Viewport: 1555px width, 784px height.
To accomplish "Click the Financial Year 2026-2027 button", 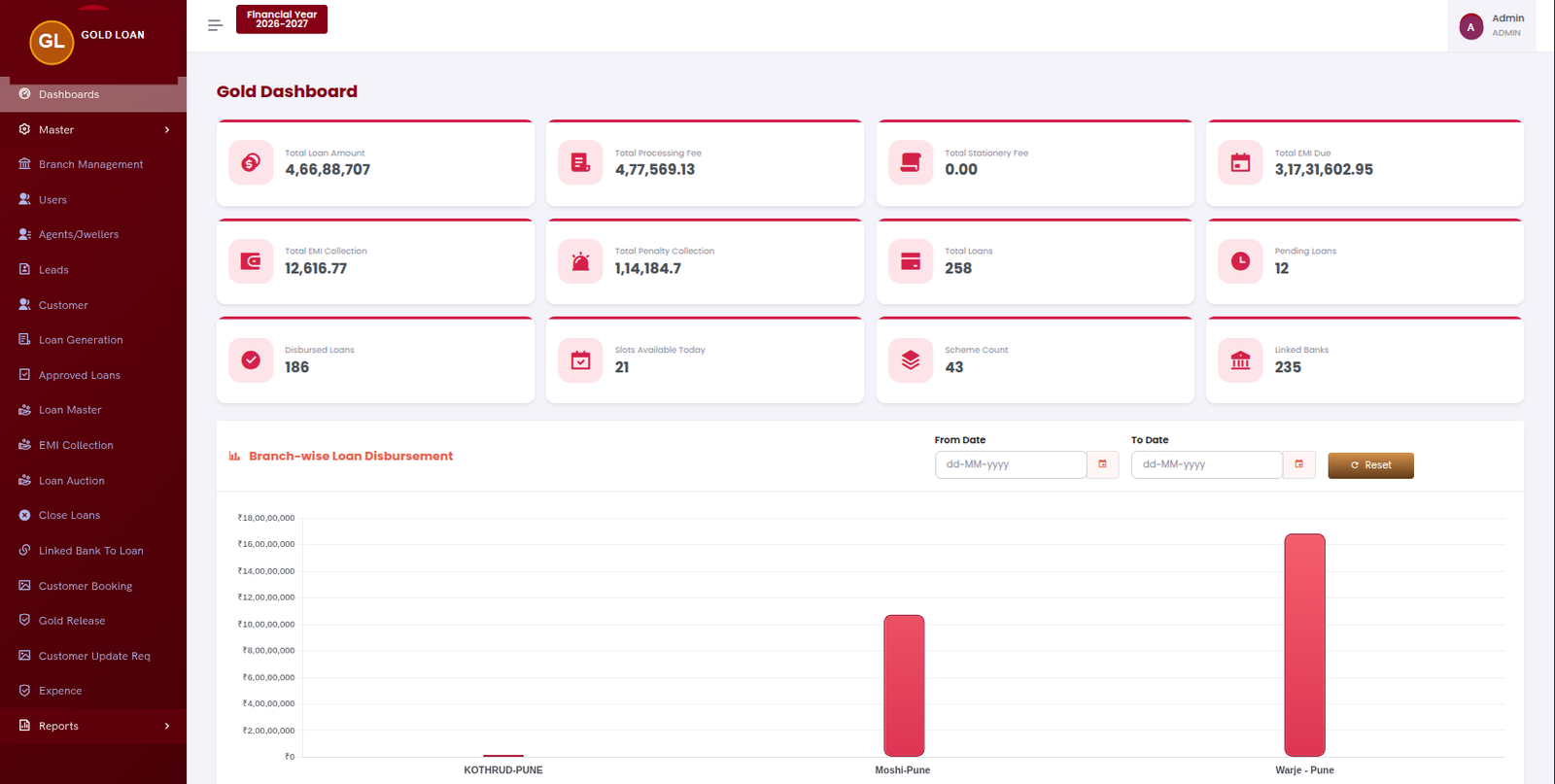I will (282, 19).
